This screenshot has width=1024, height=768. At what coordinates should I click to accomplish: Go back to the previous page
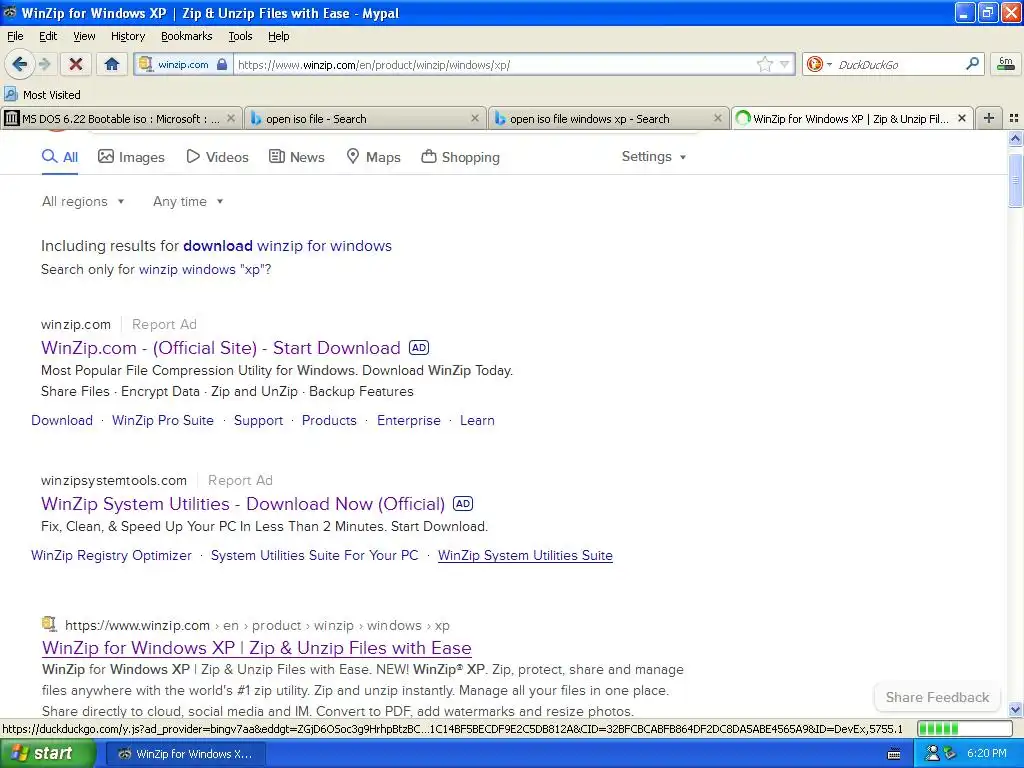pyautogui.click(x=19, y=64)
